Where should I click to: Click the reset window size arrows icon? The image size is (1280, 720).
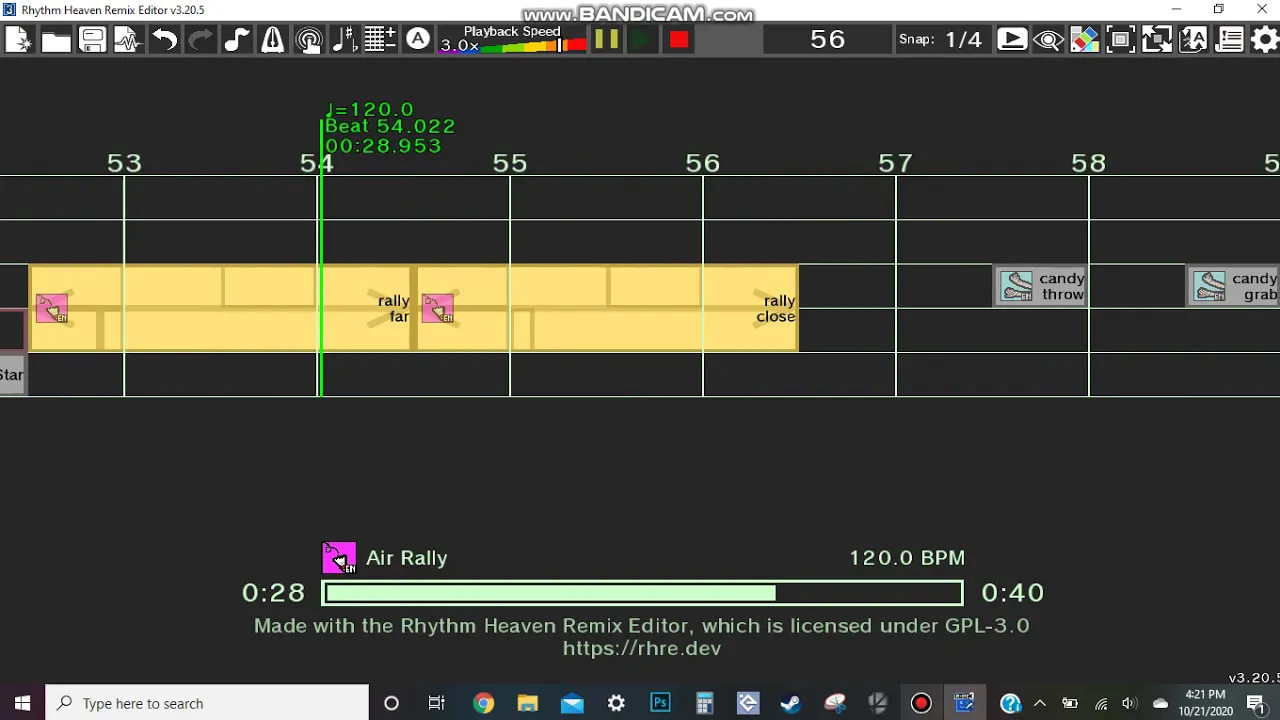coord(1157,40)
